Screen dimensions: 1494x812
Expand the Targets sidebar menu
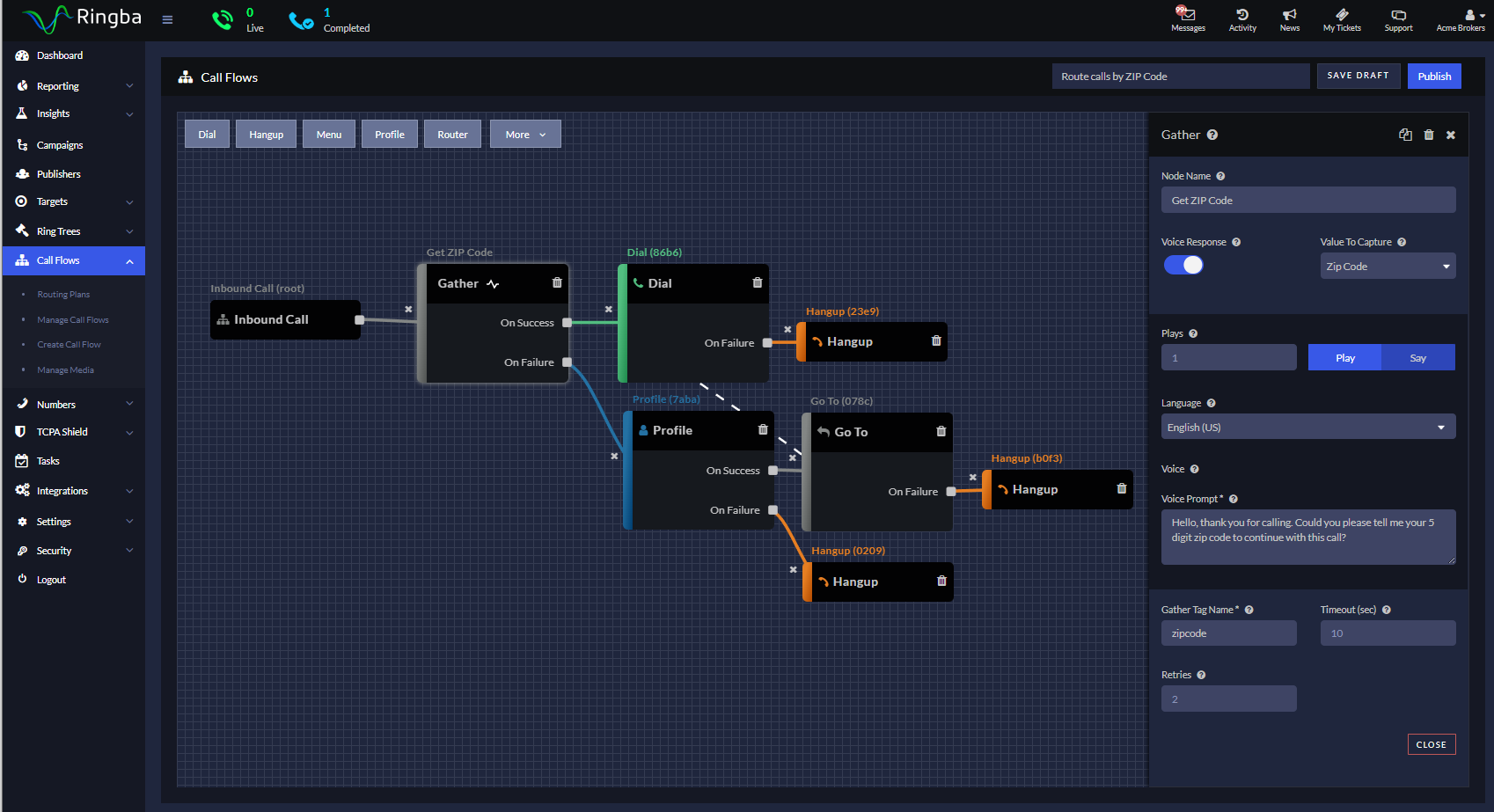point(74,201)
